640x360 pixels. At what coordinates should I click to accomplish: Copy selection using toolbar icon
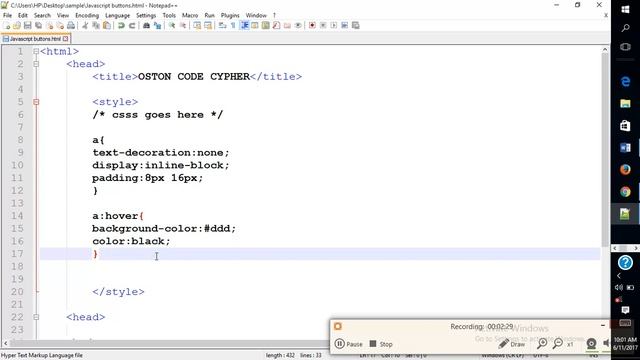96,25
